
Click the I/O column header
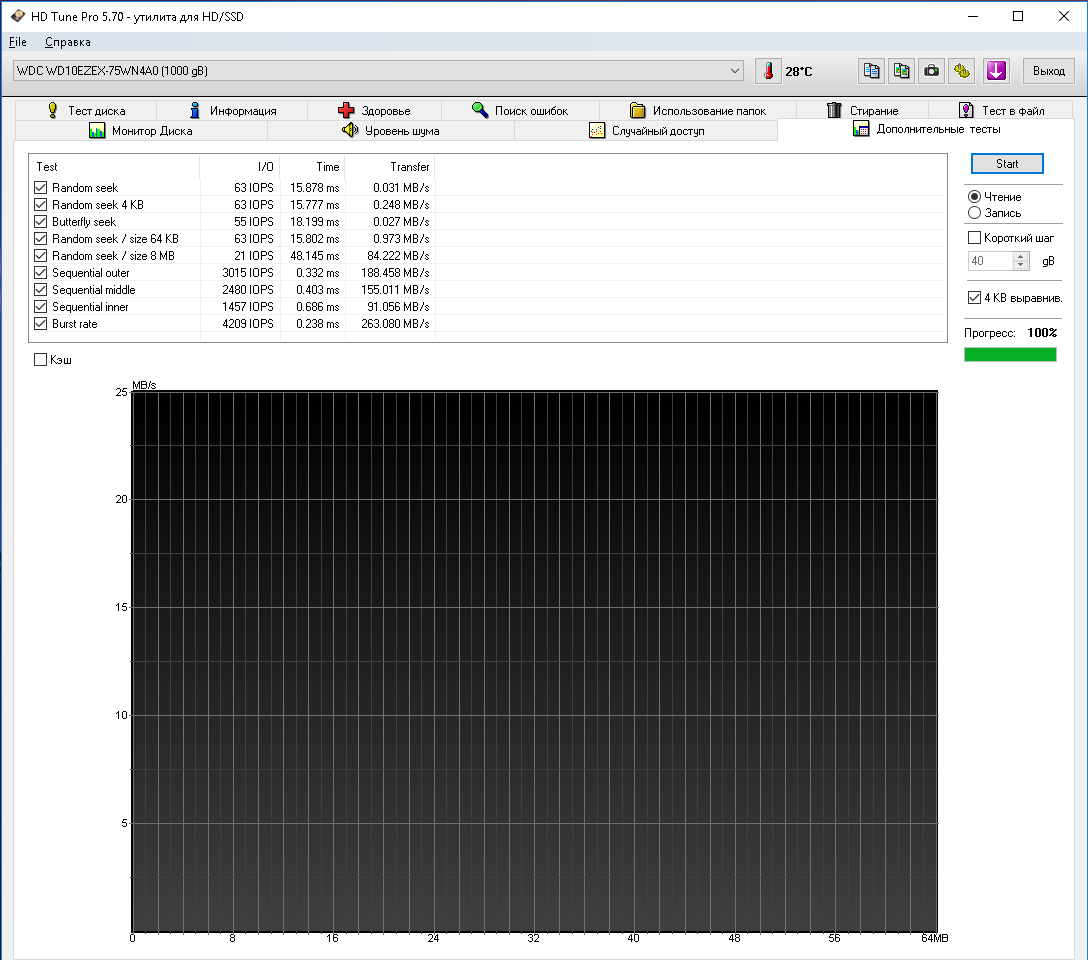point(240,166)
